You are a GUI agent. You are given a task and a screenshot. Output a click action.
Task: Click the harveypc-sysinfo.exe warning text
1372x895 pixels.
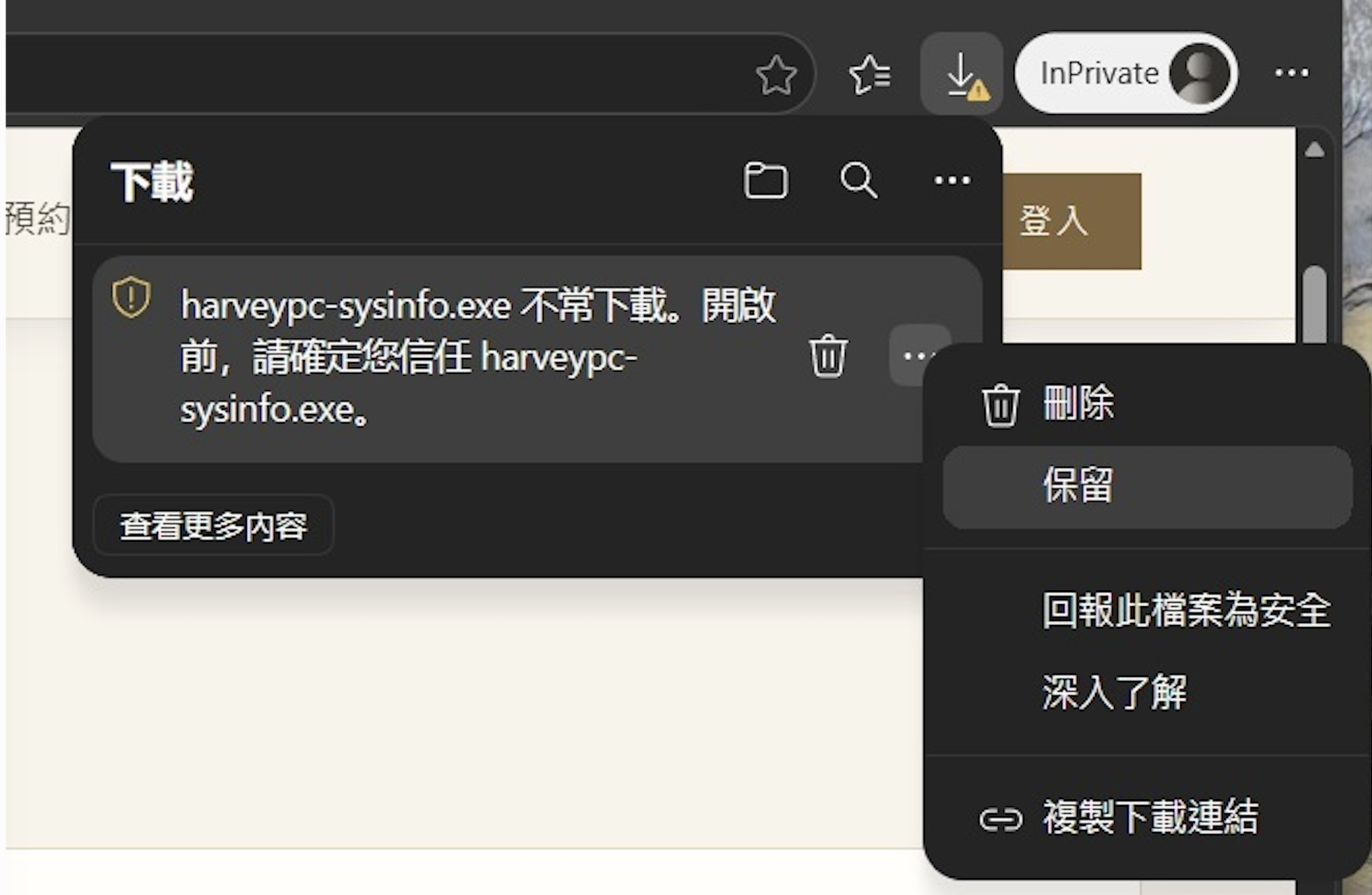pyautogui.click(x=478, y=357)
